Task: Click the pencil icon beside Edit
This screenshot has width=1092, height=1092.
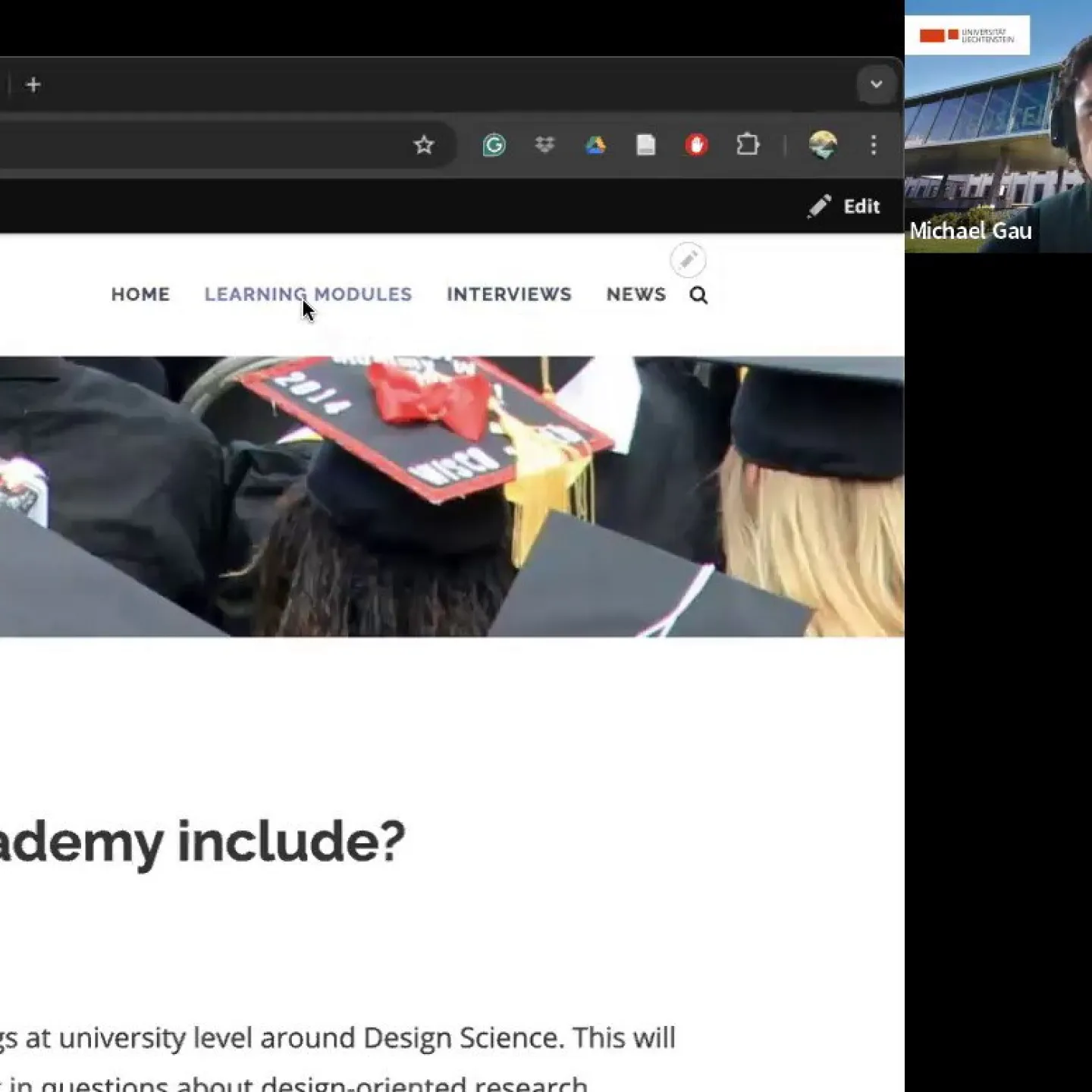Action: (820, 206)
